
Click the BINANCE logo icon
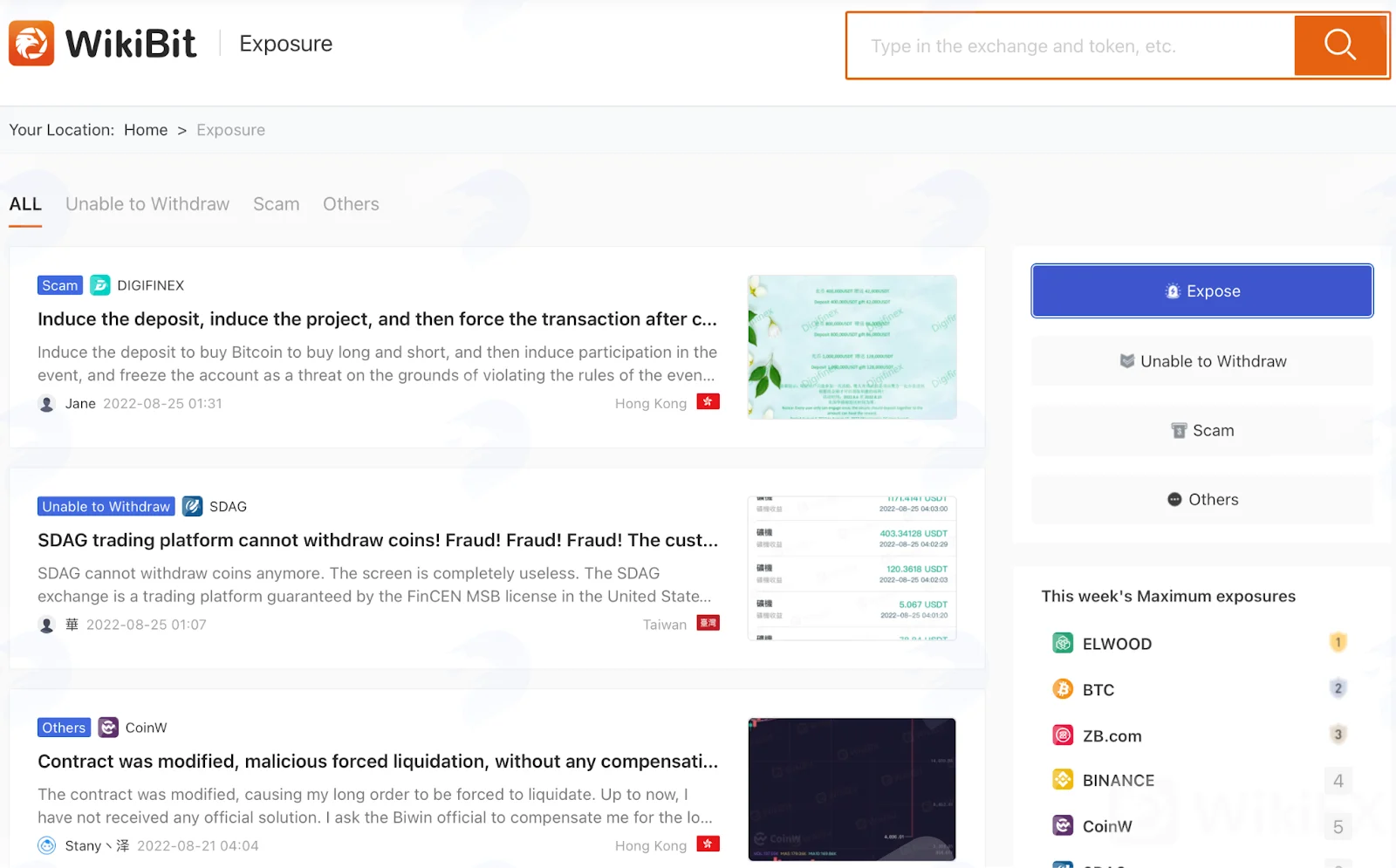click(1063, 780)
